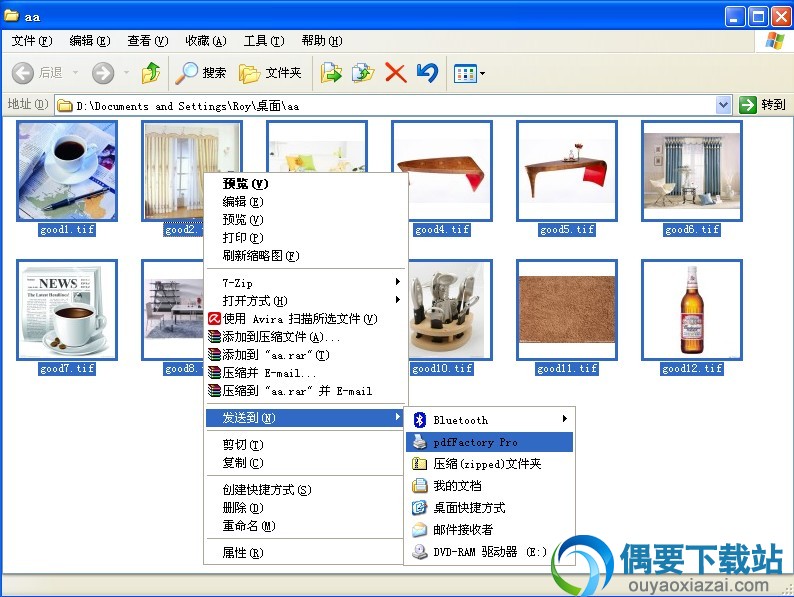The width and height of the screenshot is (794, 597).
Task: Click the zipped folder icon
Action: pyautogui.click(x=419, y=464)
